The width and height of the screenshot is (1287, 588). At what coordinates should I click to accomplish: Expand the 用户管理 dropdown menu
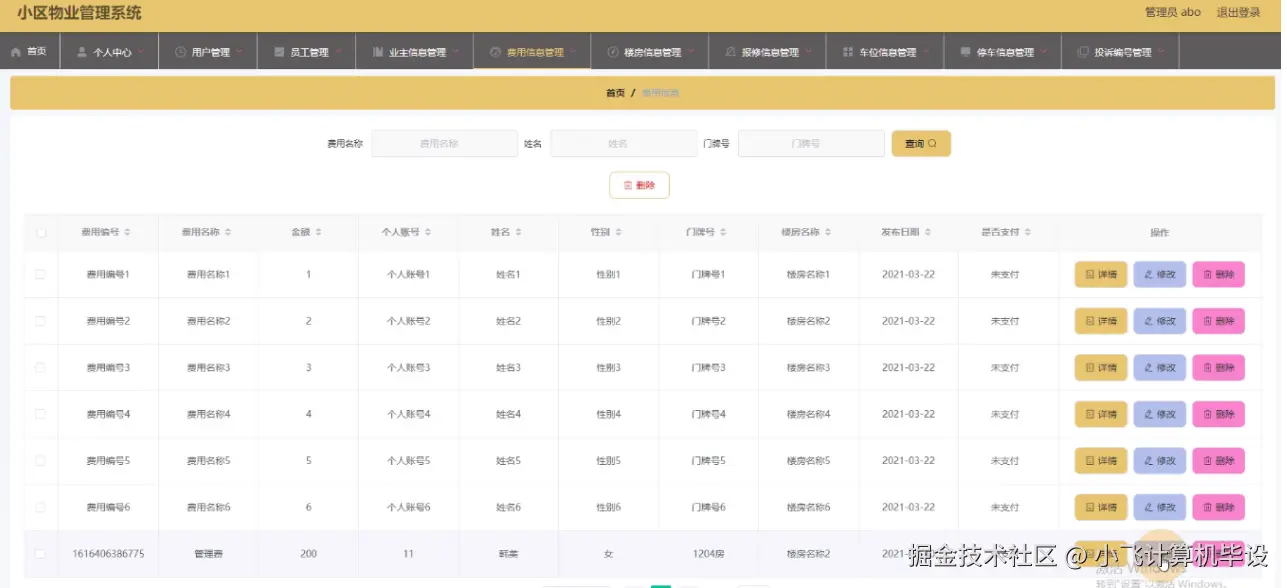pyautogui.click(x=207, y=52)
